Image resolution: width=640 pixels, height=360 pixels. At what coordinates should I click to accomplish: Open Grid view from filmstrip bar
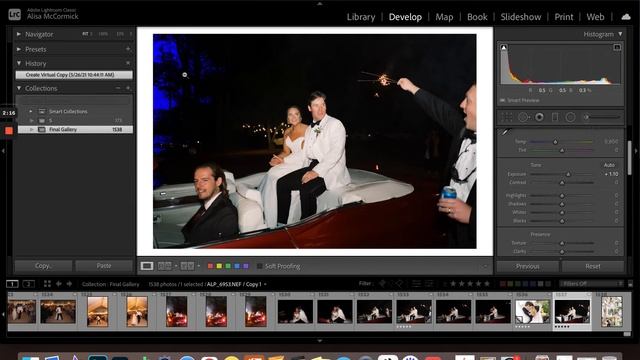click(x=47, y=284)
